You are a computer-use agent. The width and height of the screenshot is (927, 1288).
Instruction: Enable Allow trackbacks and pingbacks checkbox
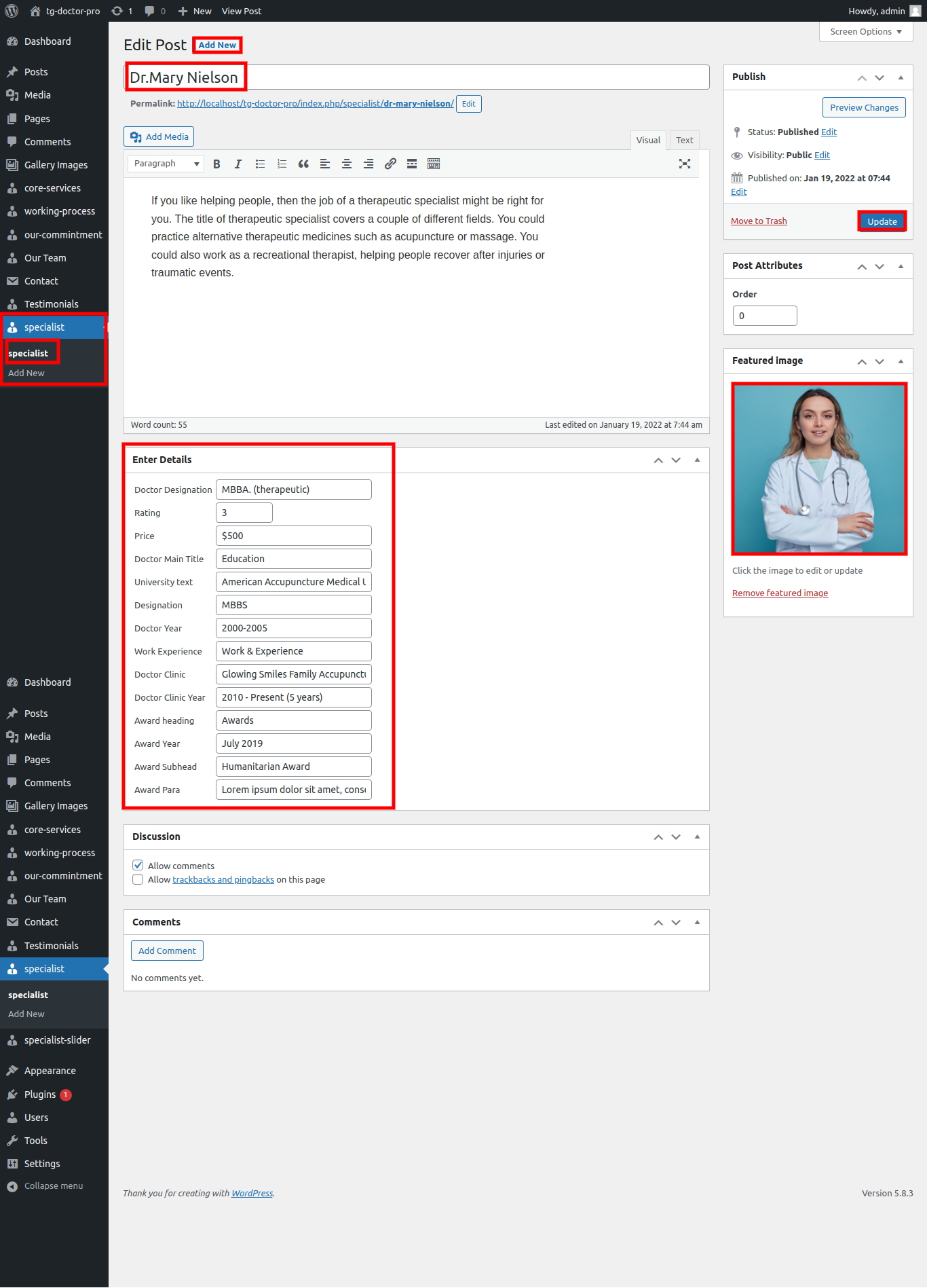pos(138,880)
